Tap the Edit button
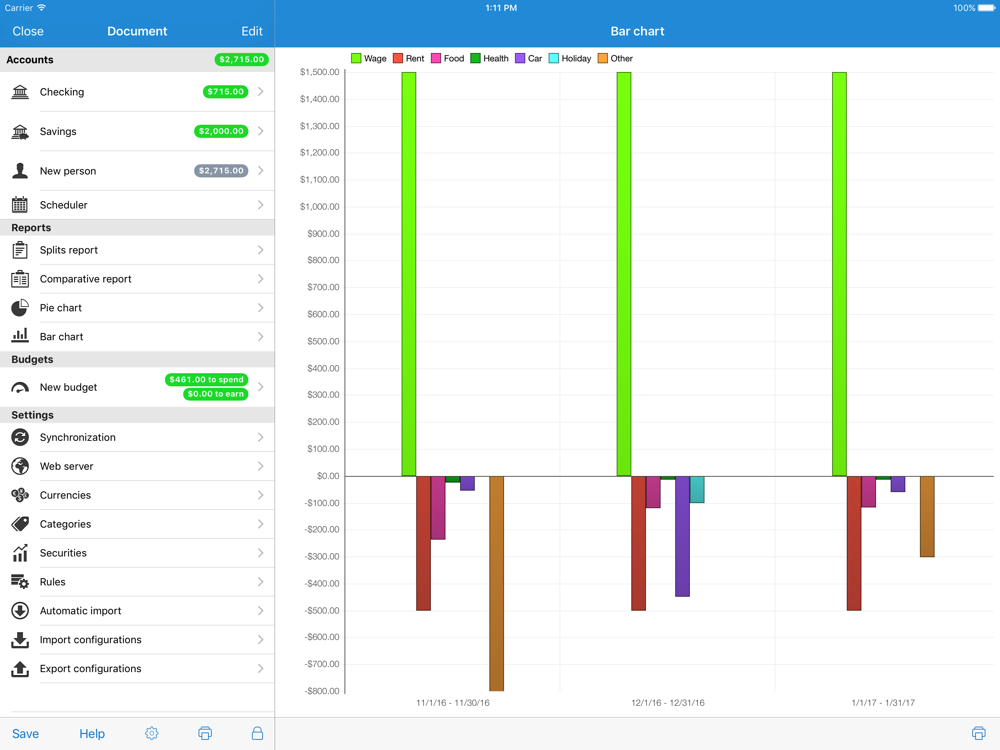The width and height of the screenshot is (1000, 750). pyautogui.click(x=251, y=31)
